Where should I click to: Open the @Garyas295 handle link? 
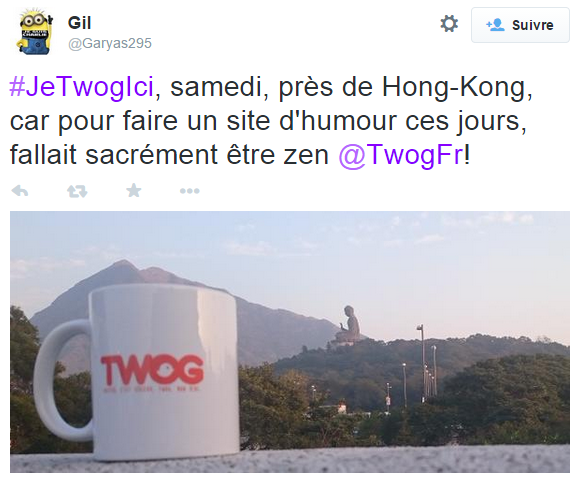tap(110, 43)
